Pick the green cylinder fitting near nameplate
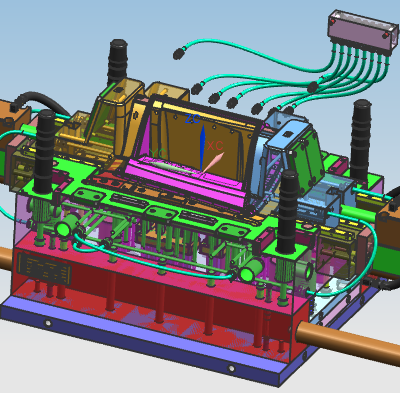This screenshot has height=393, width=400. (x=65, y=225)
